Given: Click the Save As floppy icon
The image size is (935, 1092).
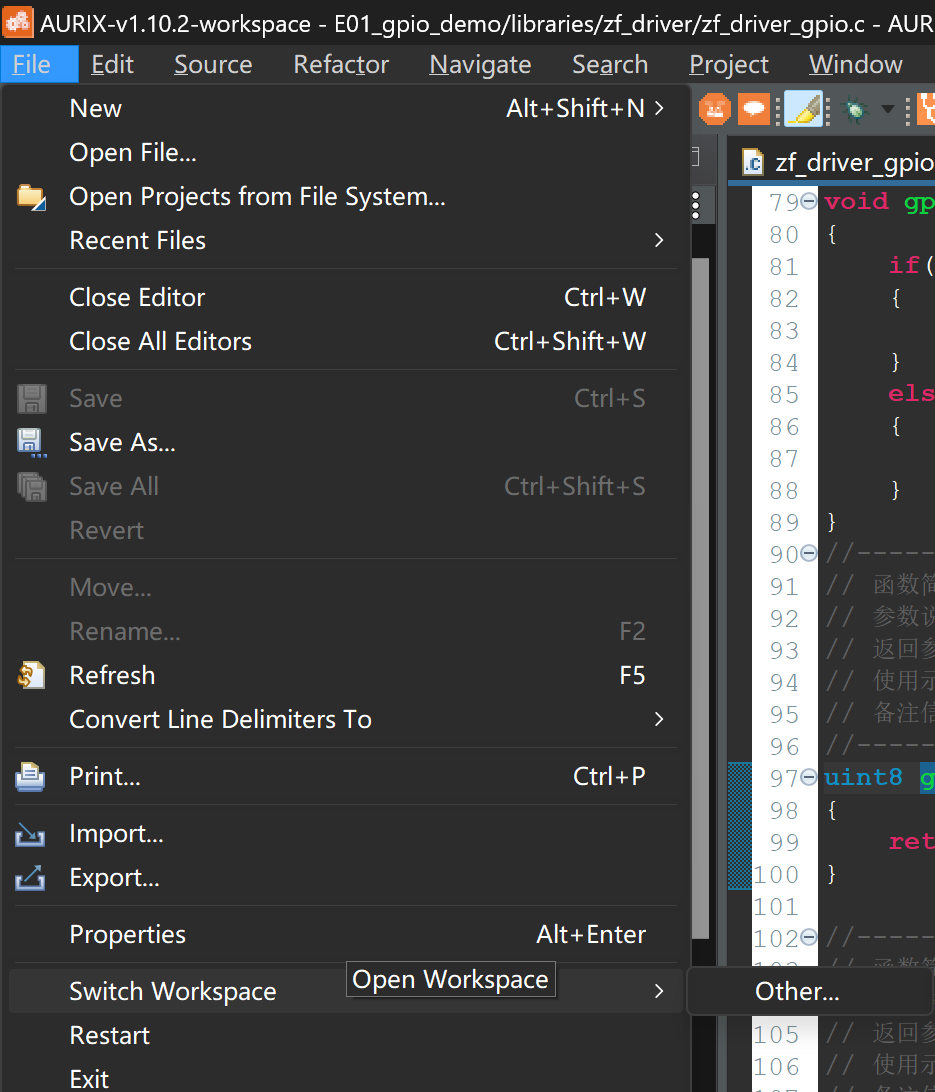Looking at the screenshot, I should point(31,443).
